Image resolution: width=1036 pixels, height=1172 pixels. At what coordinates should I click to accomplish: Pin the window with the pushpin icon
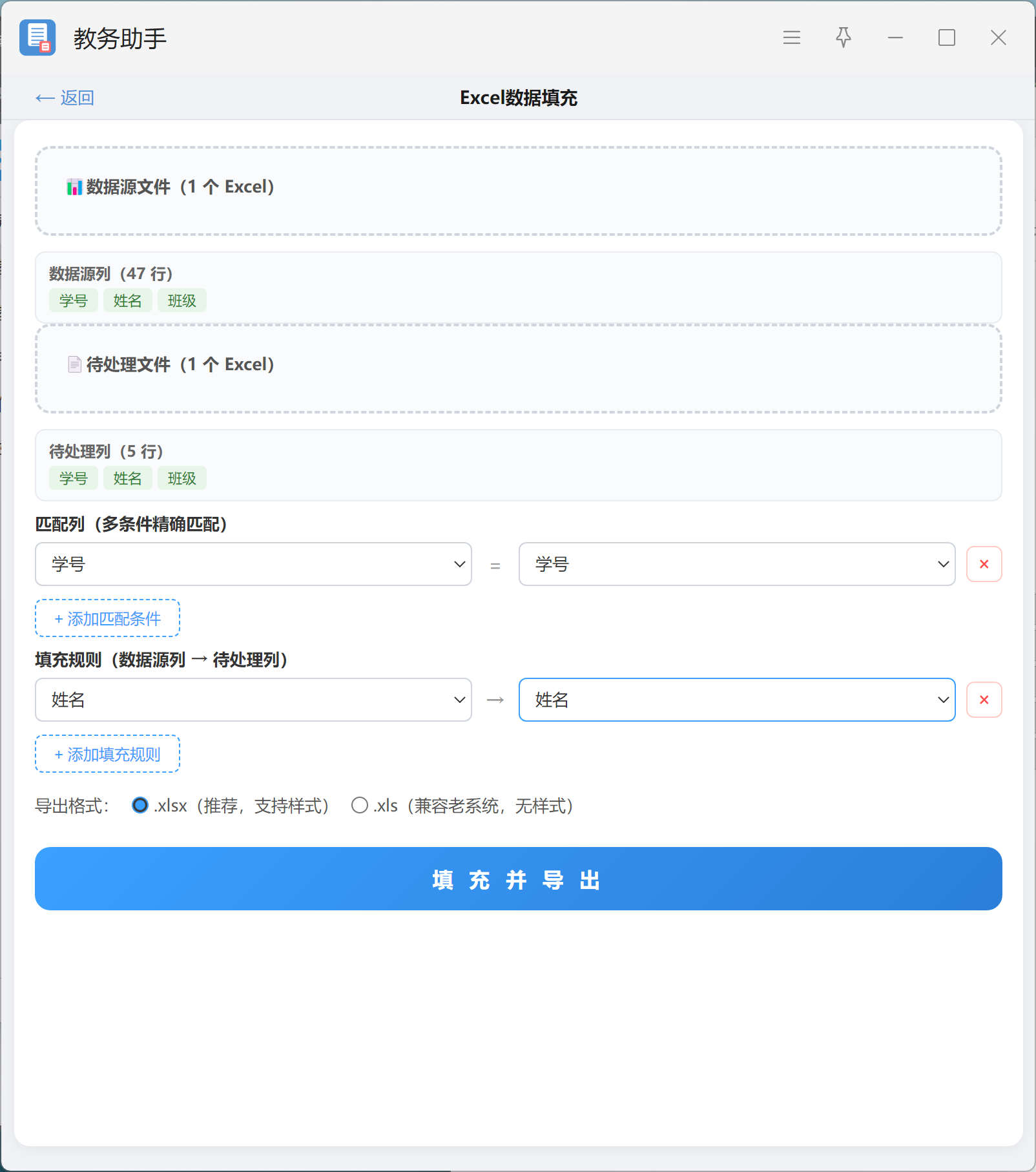pyautogui.click(x=843, y=37)
